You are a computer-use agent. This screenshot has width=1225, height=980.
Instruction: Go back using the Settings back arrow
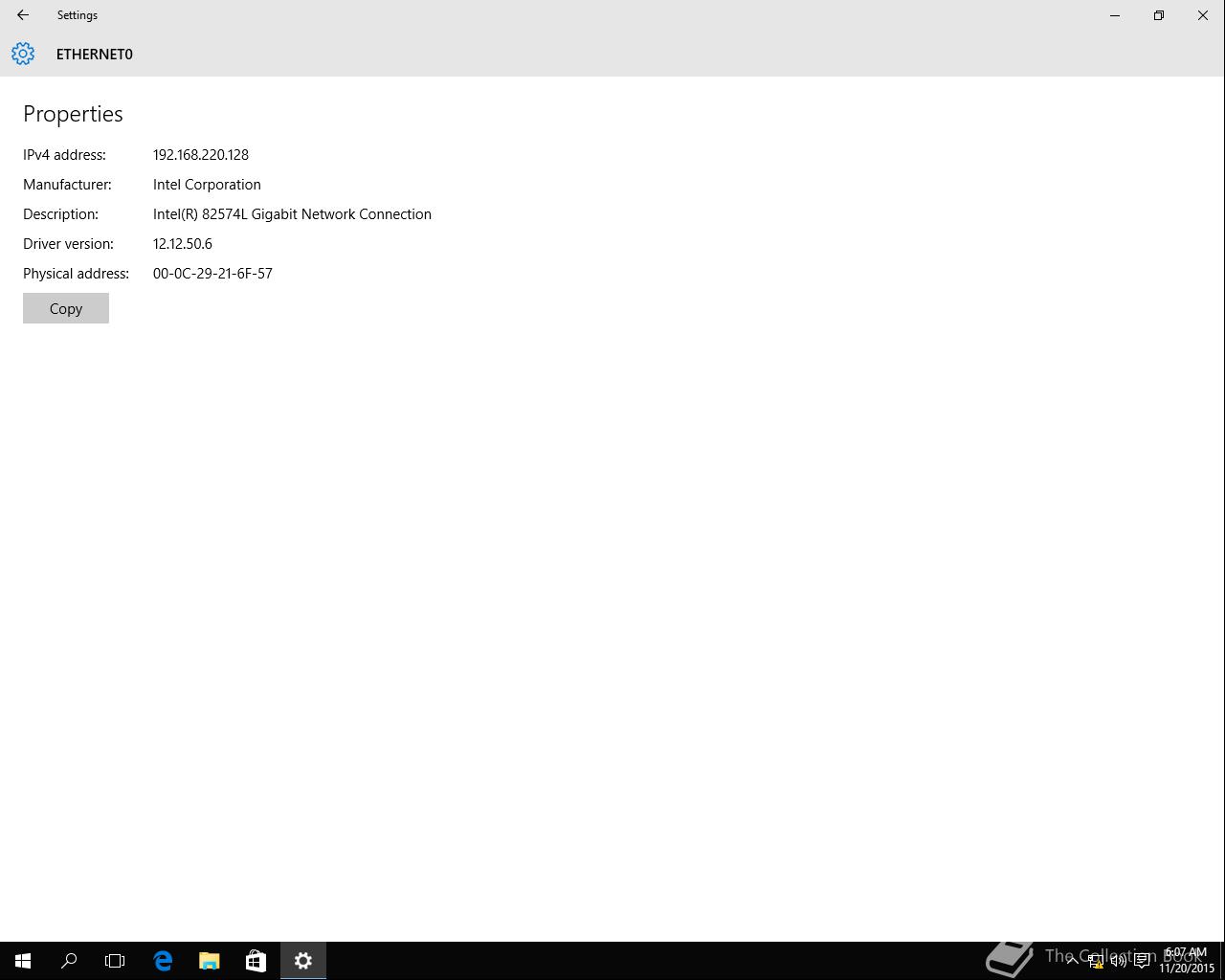click(x=23, y=15)
